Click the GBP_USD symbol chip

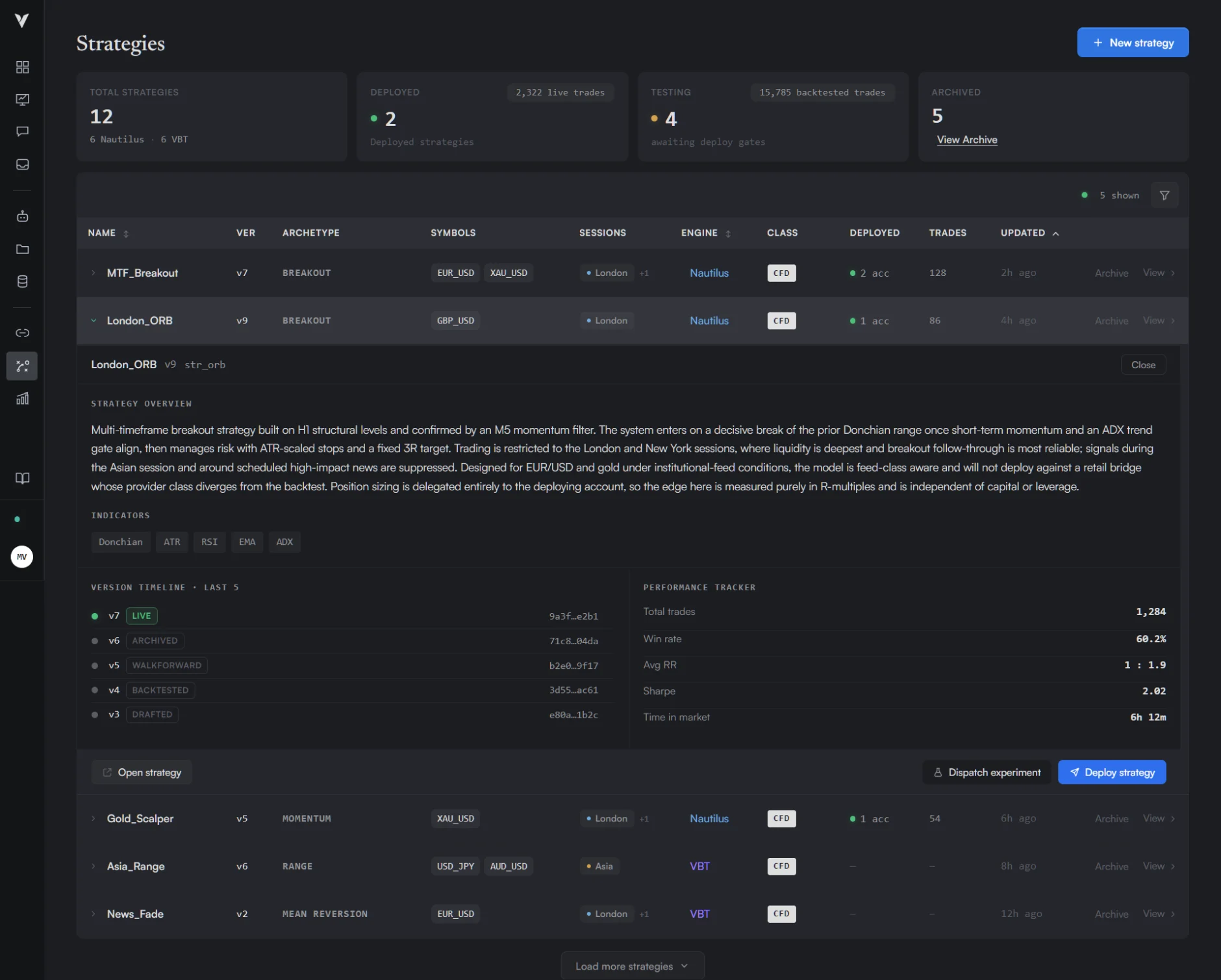click(455, 320)
